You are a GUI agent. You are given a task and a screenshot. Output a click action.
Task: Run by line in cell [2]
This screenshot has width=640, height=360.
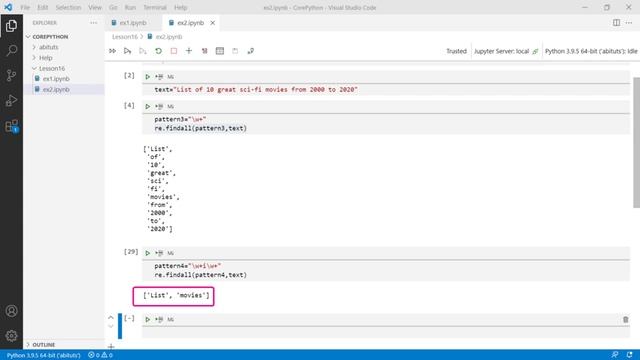159,77
